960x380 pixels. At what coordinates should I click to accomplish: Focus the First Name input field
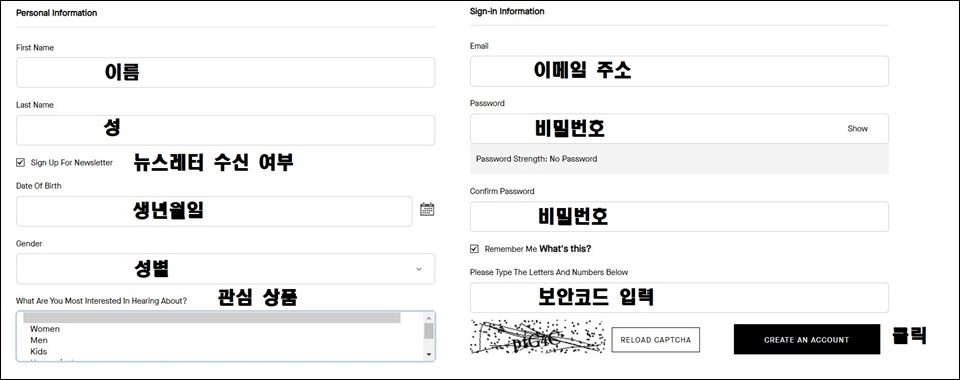point(225,73)
